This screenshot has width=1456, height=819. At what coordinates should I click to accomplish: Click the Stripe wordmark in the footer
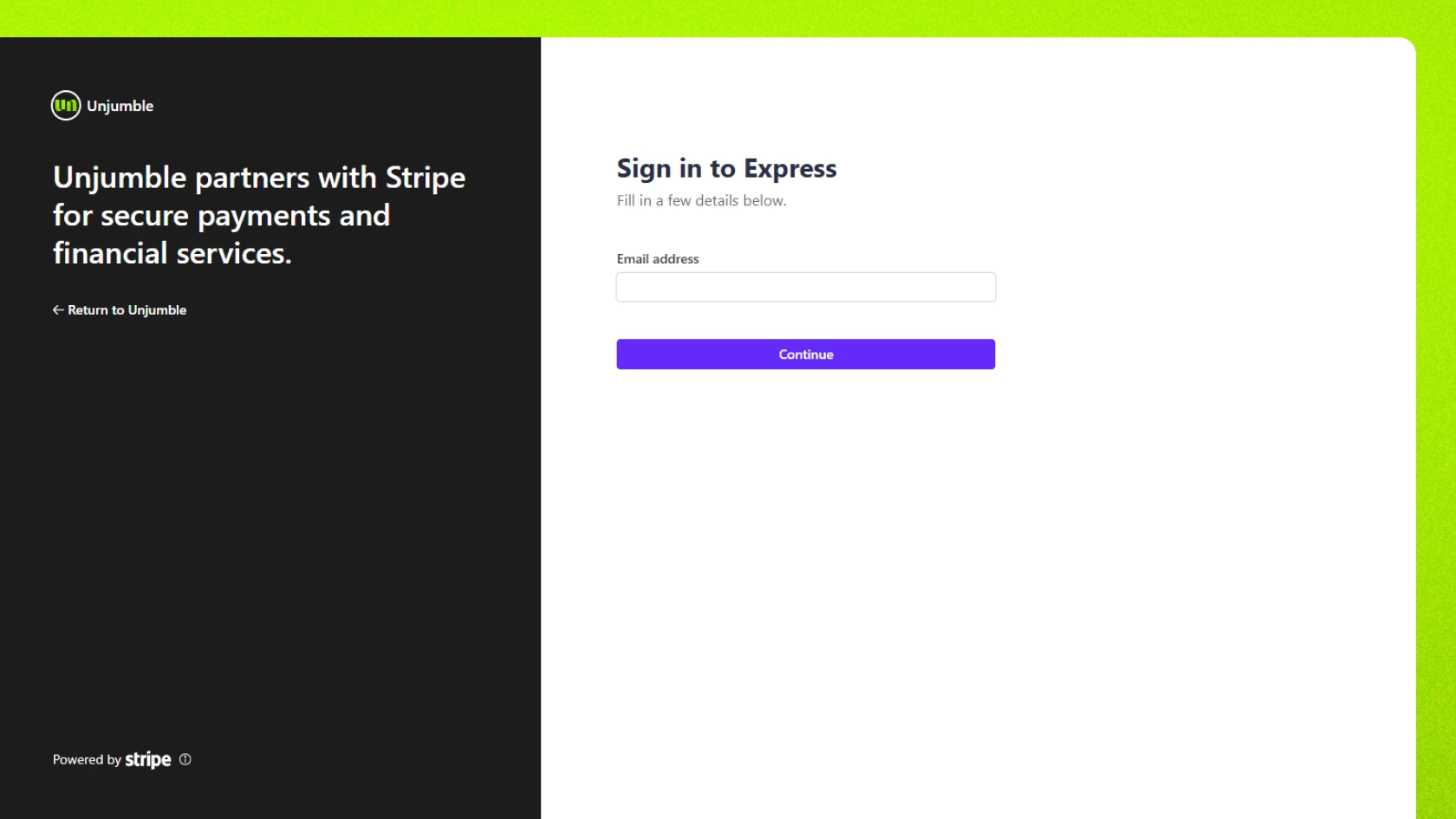pyautogui.click(x=147, y=759)
